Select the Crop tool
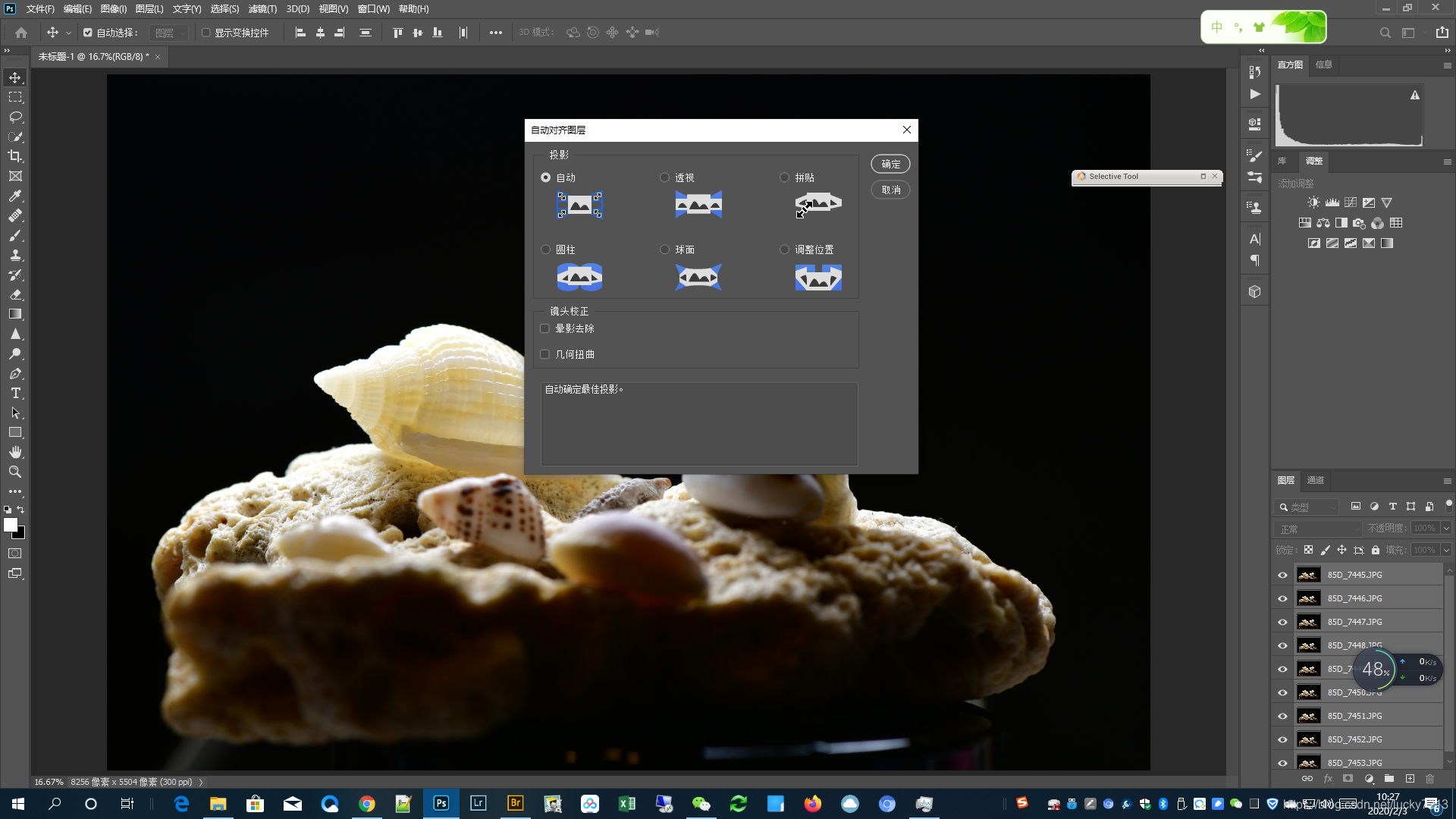1456x819 pixels. pyautogui.click(x=15, y=156)
